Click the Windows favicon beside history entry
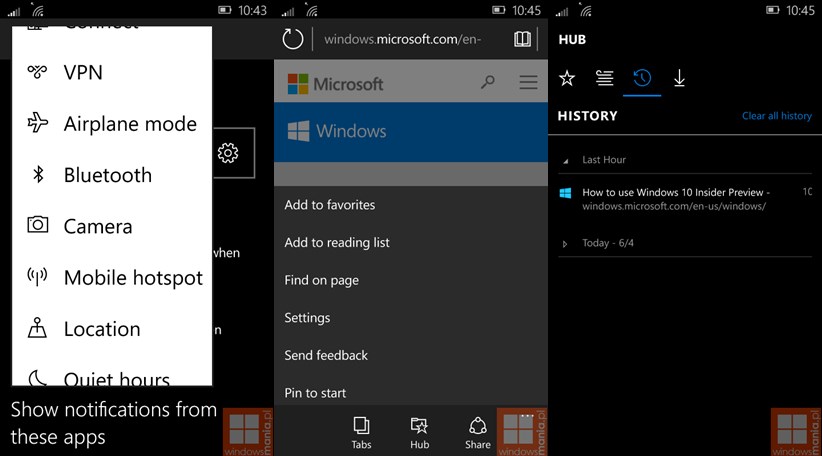 [565, 193]
